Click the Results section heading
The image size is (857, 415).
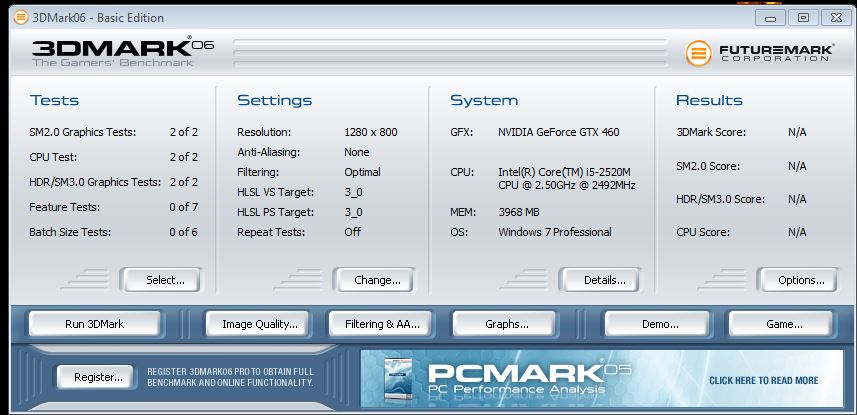click(709, 101)
